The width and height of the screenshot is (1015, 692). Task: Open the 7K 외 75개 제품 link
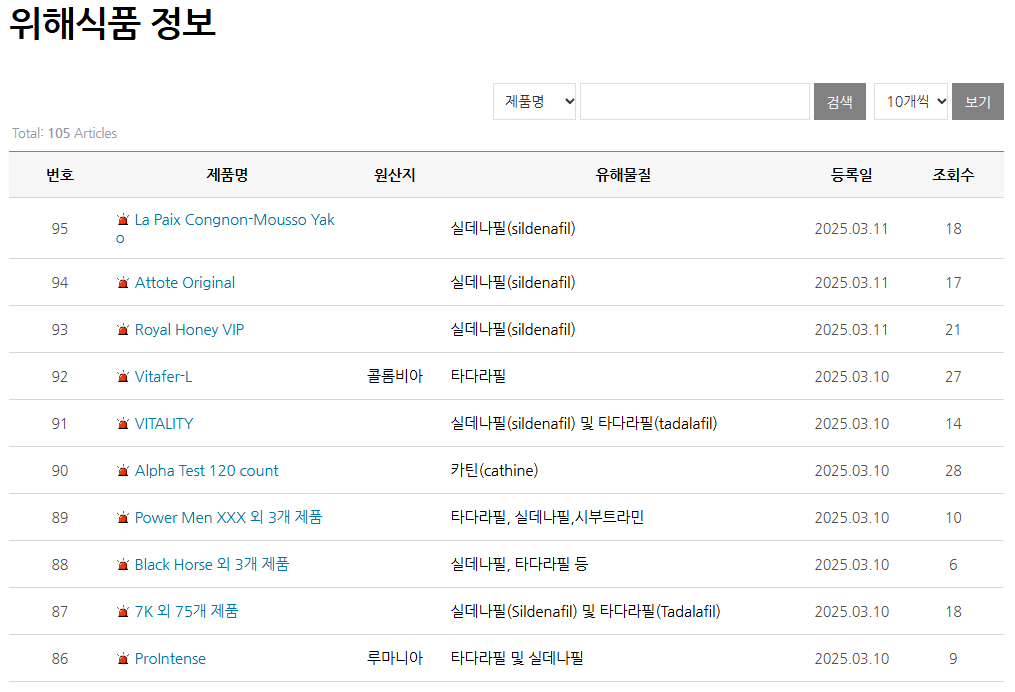[x=186, y=612]
